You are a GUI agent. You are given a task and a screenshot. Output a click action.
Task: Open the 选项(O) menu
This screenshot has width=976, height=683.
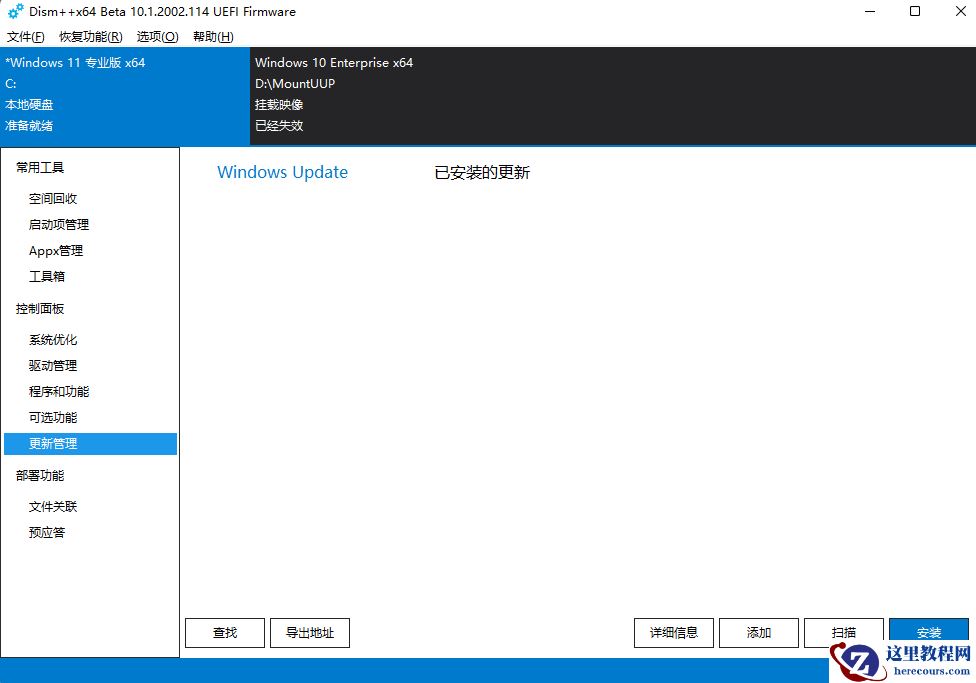click(x=156, y=36)
